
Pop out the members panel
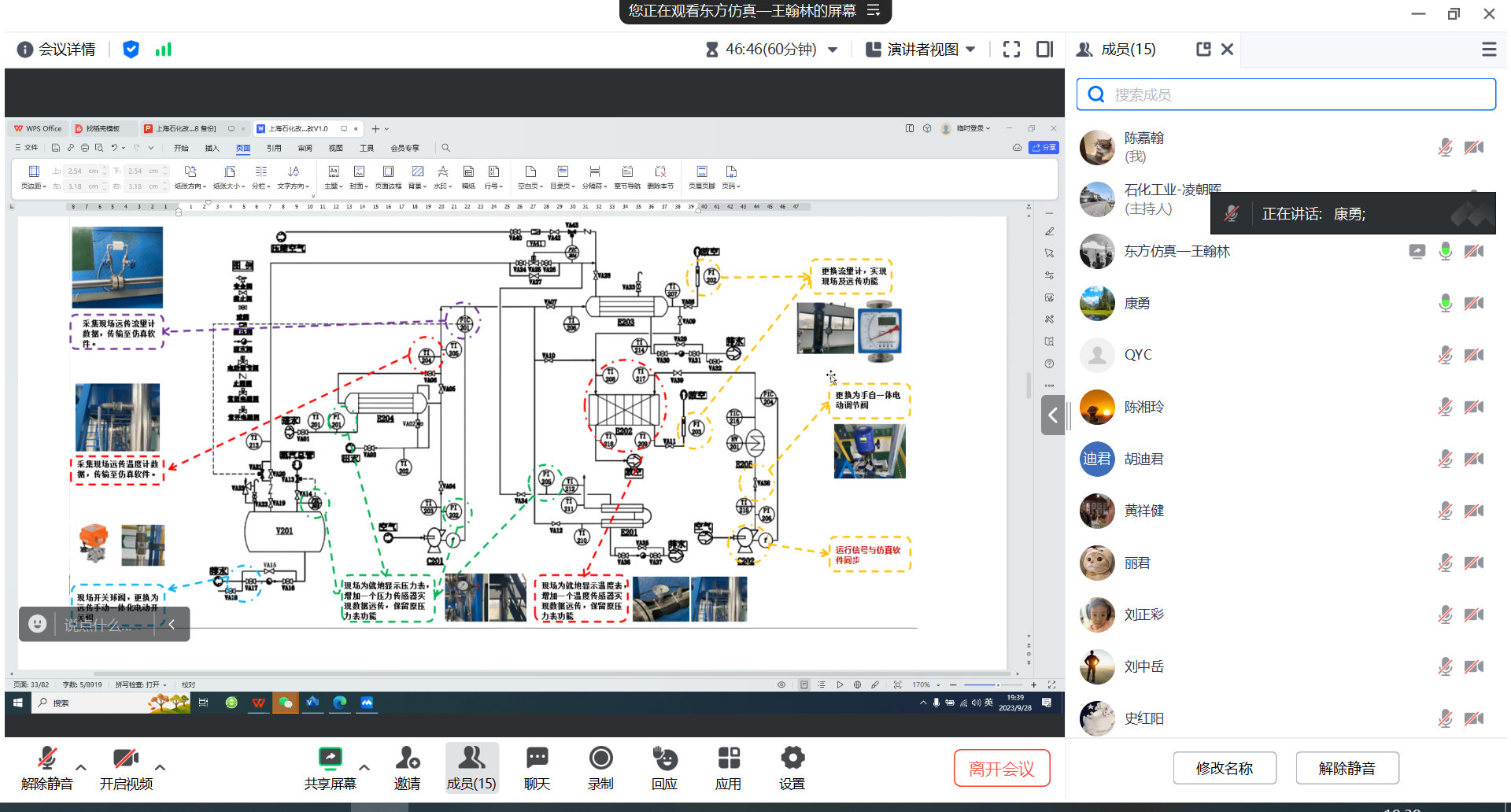pyautogui.click(x=1203, y=50)
